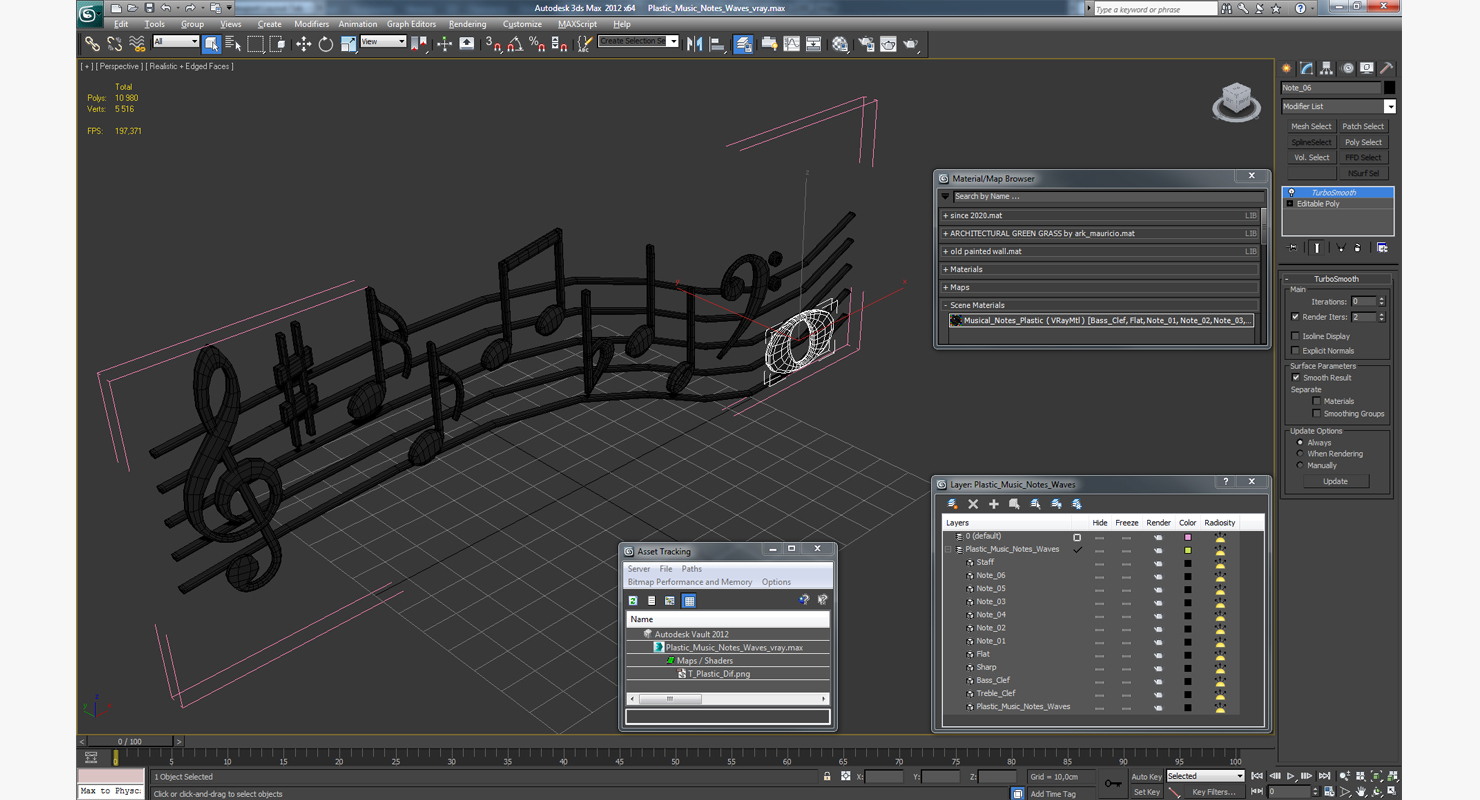Image resolution: width=1480 pixels, height=800 pixels.
Task: Click the Mirror tool icon
Action: coord(695,44)
